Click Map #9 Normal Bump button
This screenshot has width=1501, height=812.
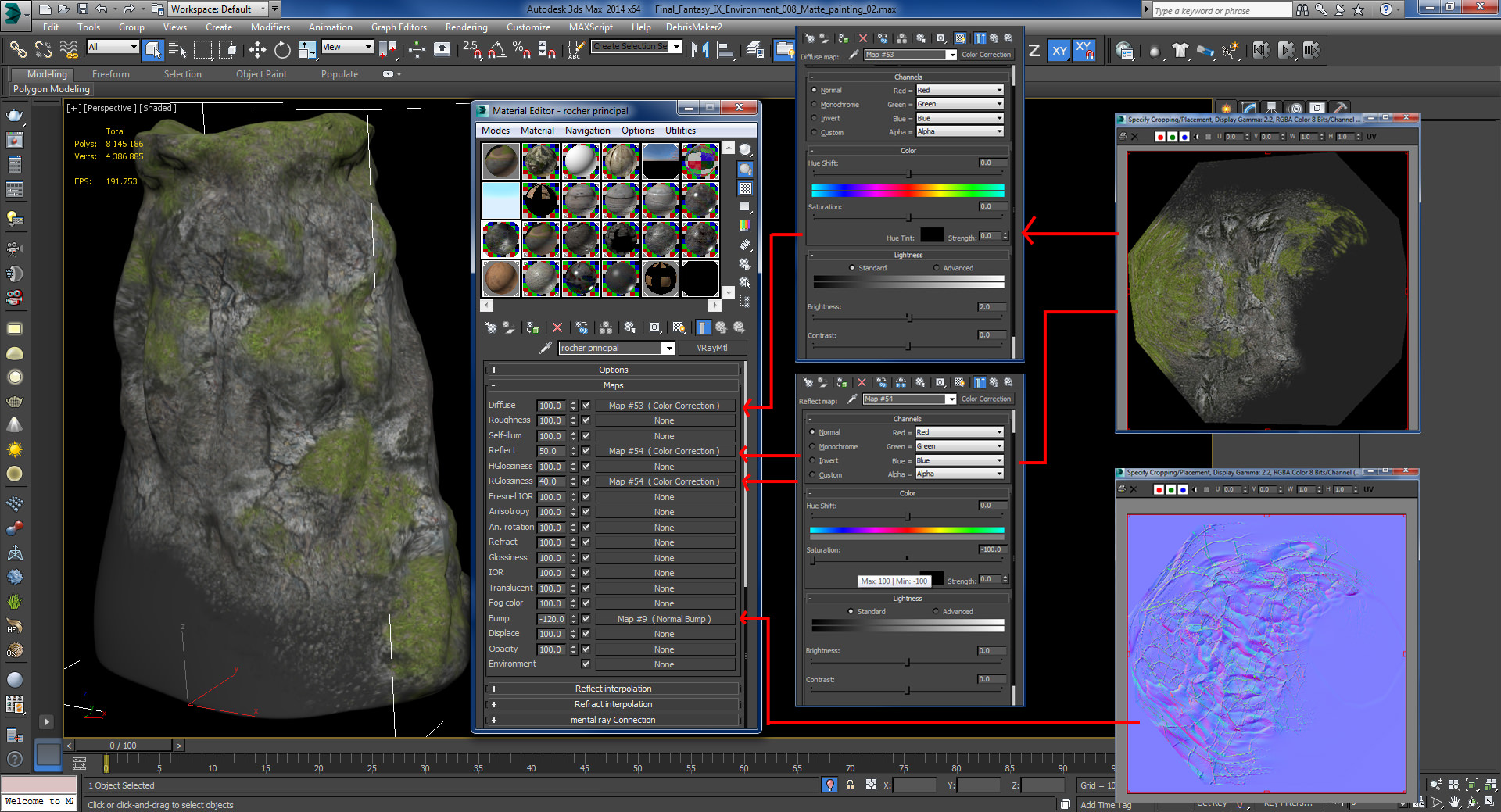(665, 619)
